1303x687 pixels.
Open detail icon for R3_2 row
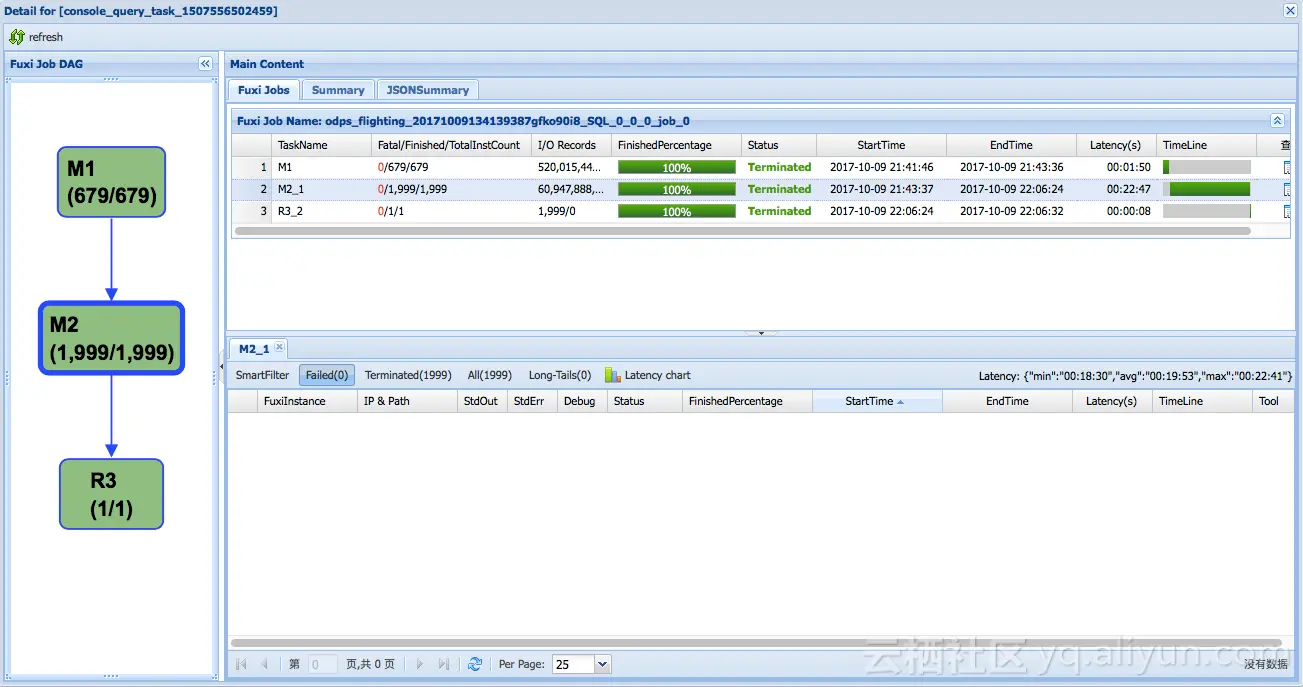pos(1287,212)
